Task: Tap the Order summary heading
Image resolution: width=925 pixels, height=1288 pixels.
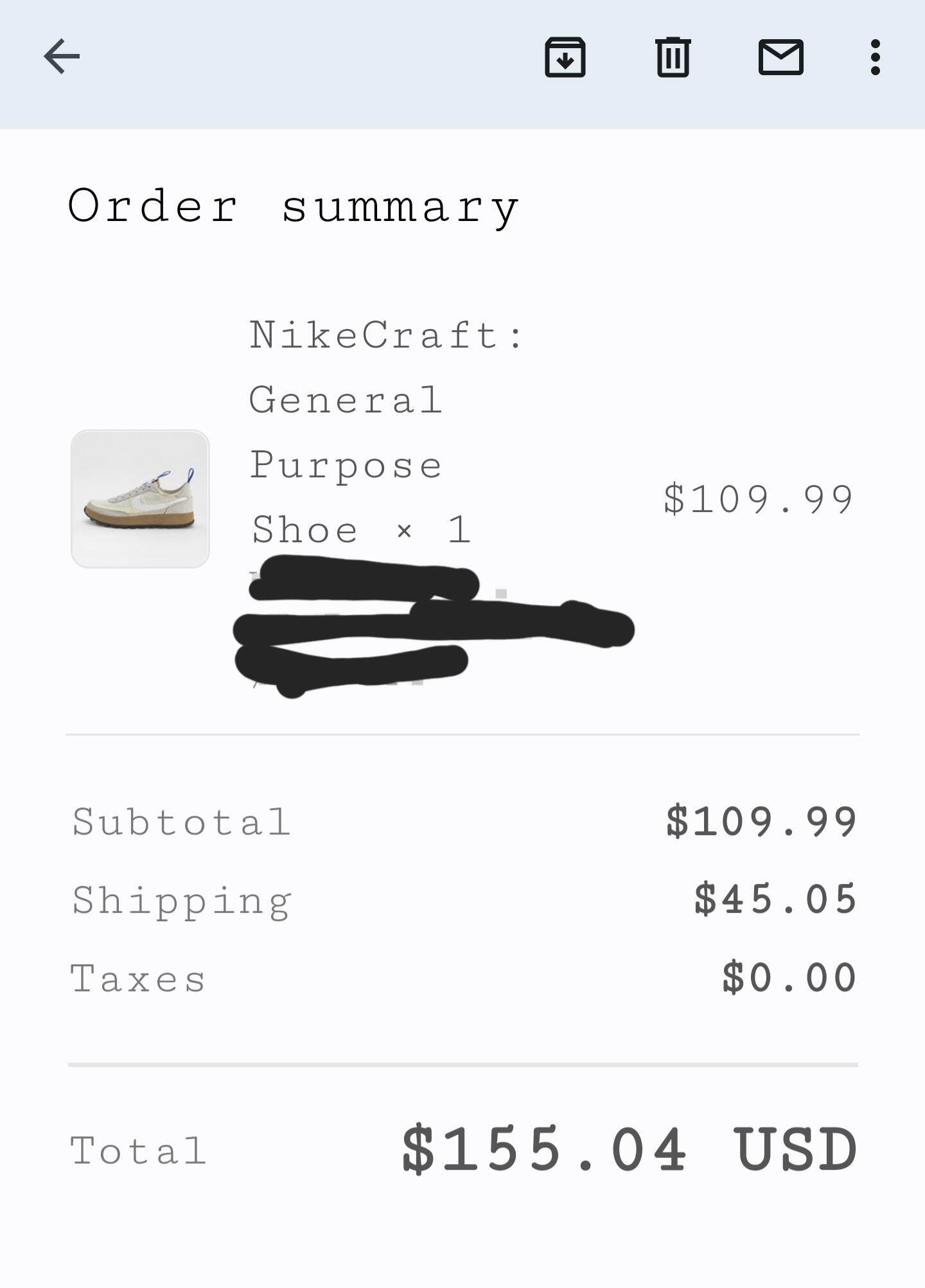Action: (x=293, y=207)
